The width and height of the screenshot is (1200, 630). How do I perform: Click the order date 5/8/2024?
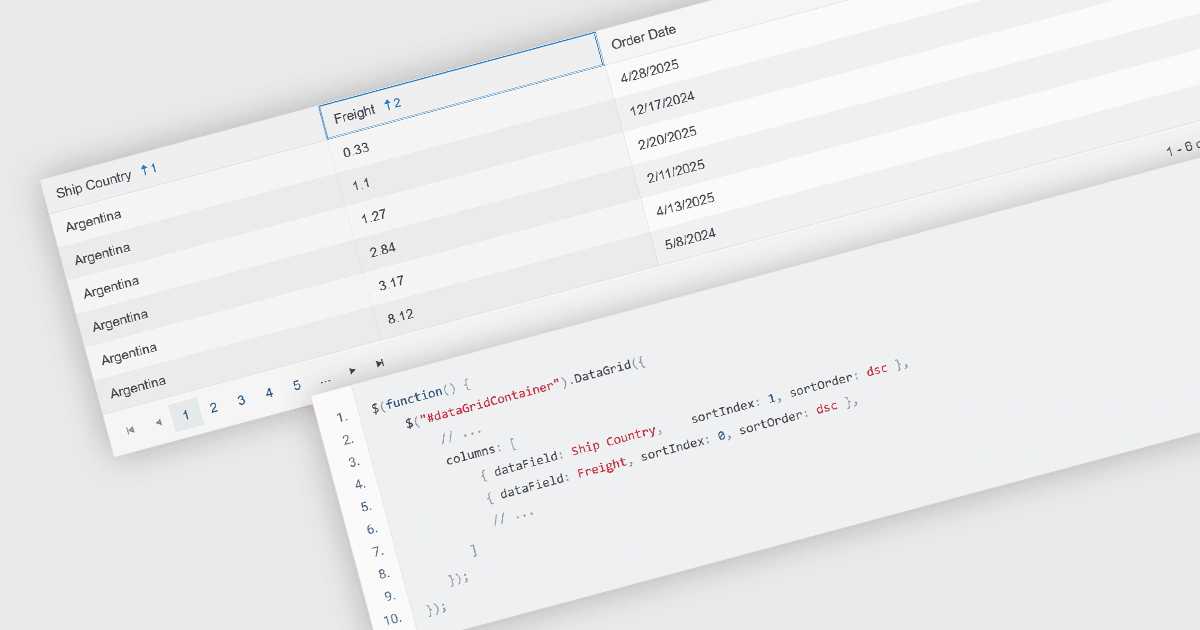[x=690, y=238]
